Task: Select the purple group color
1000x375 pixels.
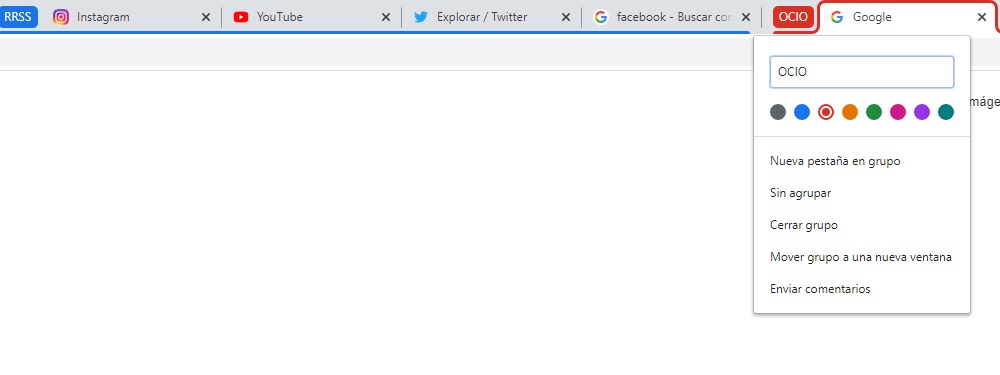Action: click(922, 112)
